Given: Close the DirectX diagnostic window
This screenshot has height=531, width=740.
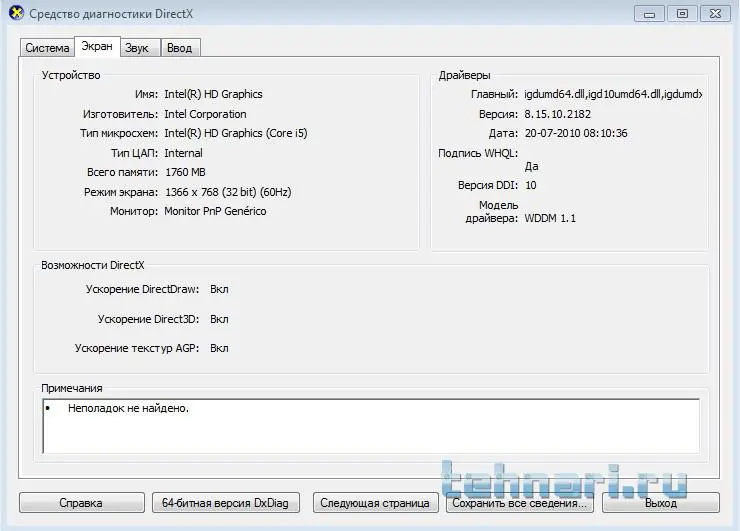Looking at the screenshot, I should pos(715,14).
